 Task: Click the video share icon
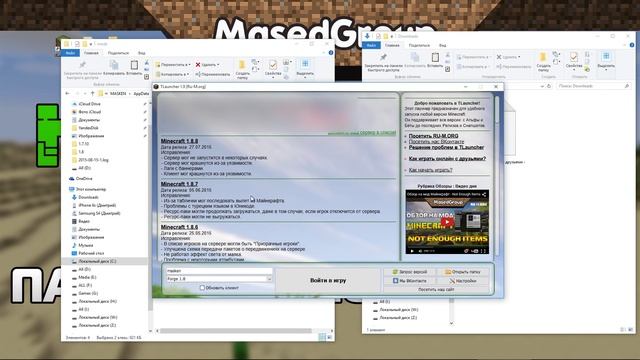[484, 194]
